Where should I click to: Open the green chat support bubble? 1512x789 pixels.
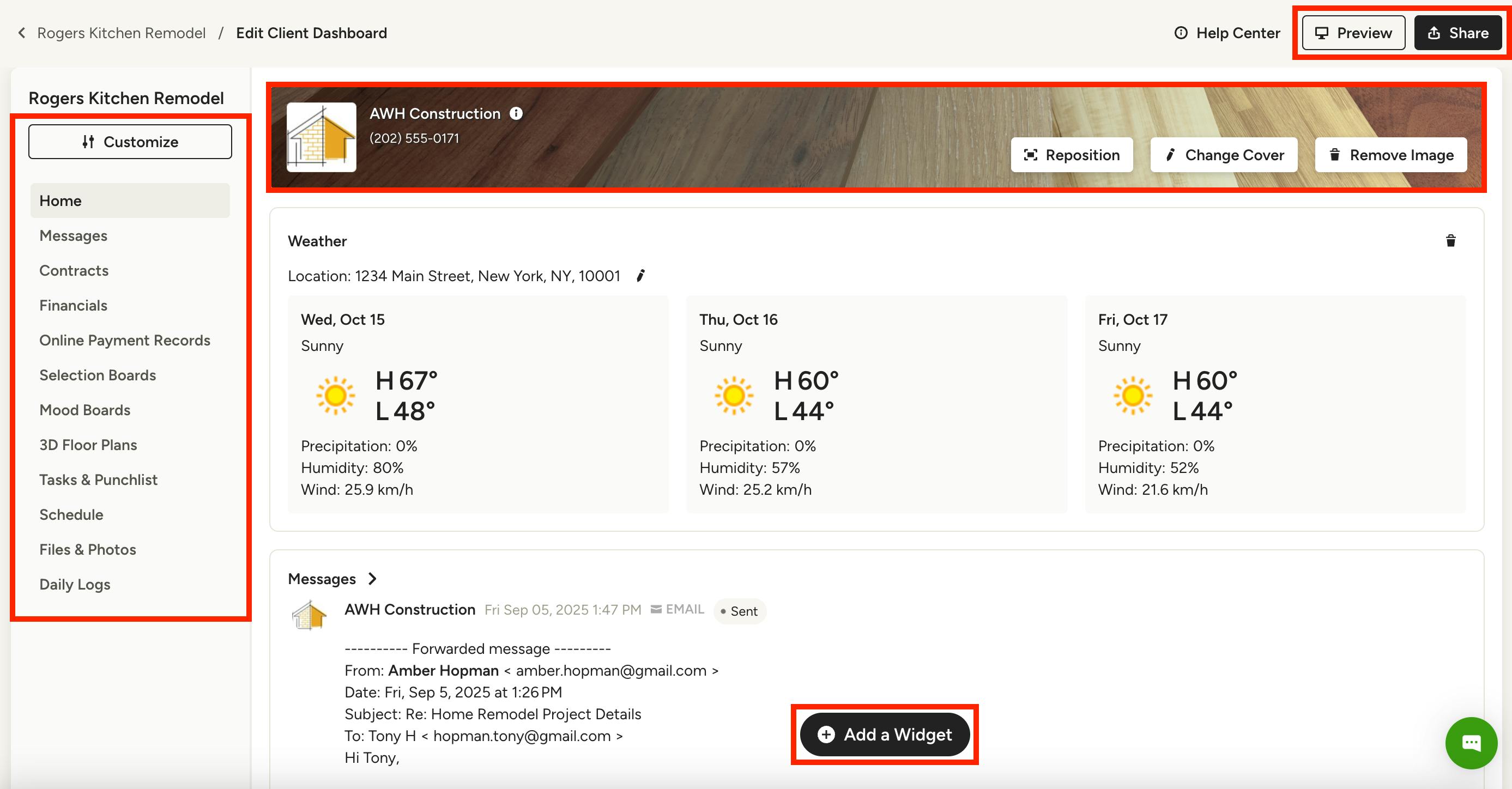point(1471,743)
